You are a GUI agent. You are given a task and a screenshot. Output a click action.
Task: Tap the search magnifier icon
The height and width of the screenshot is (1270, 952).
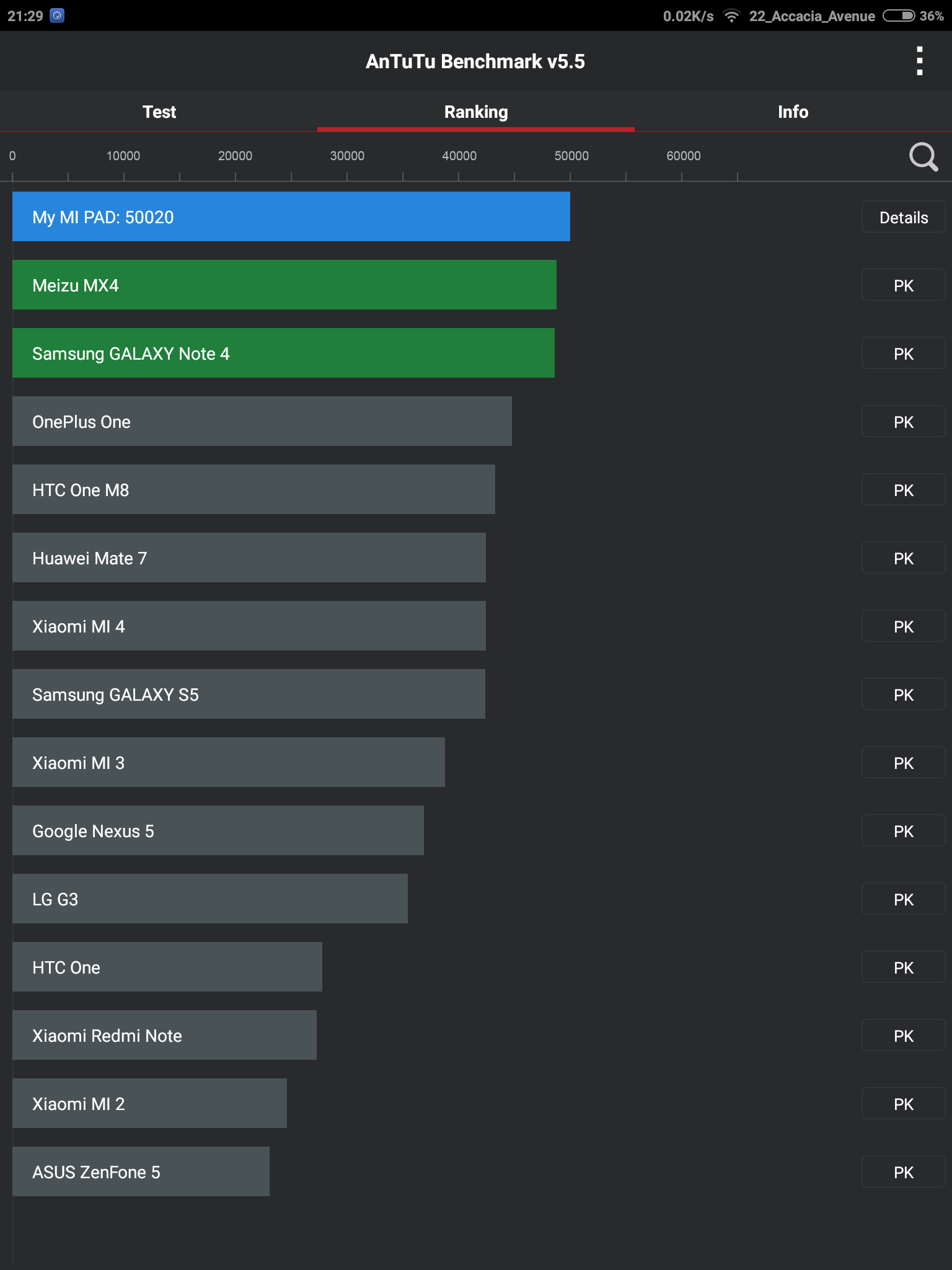click(x=923, y=157)
